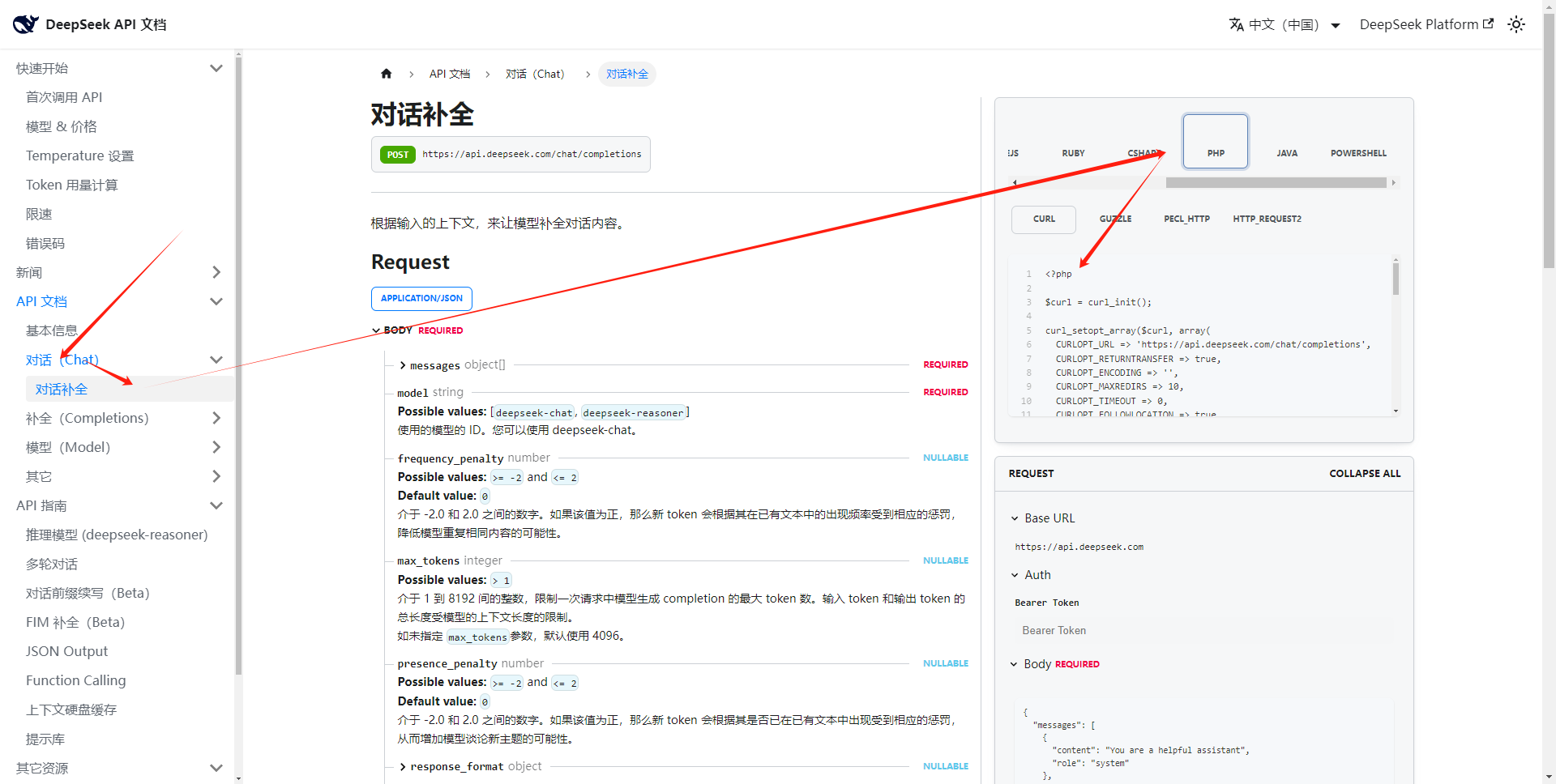Open 错误码 sidebar page
The image size is (1556, 784).
pyautogui.click(x=45, y=243)
